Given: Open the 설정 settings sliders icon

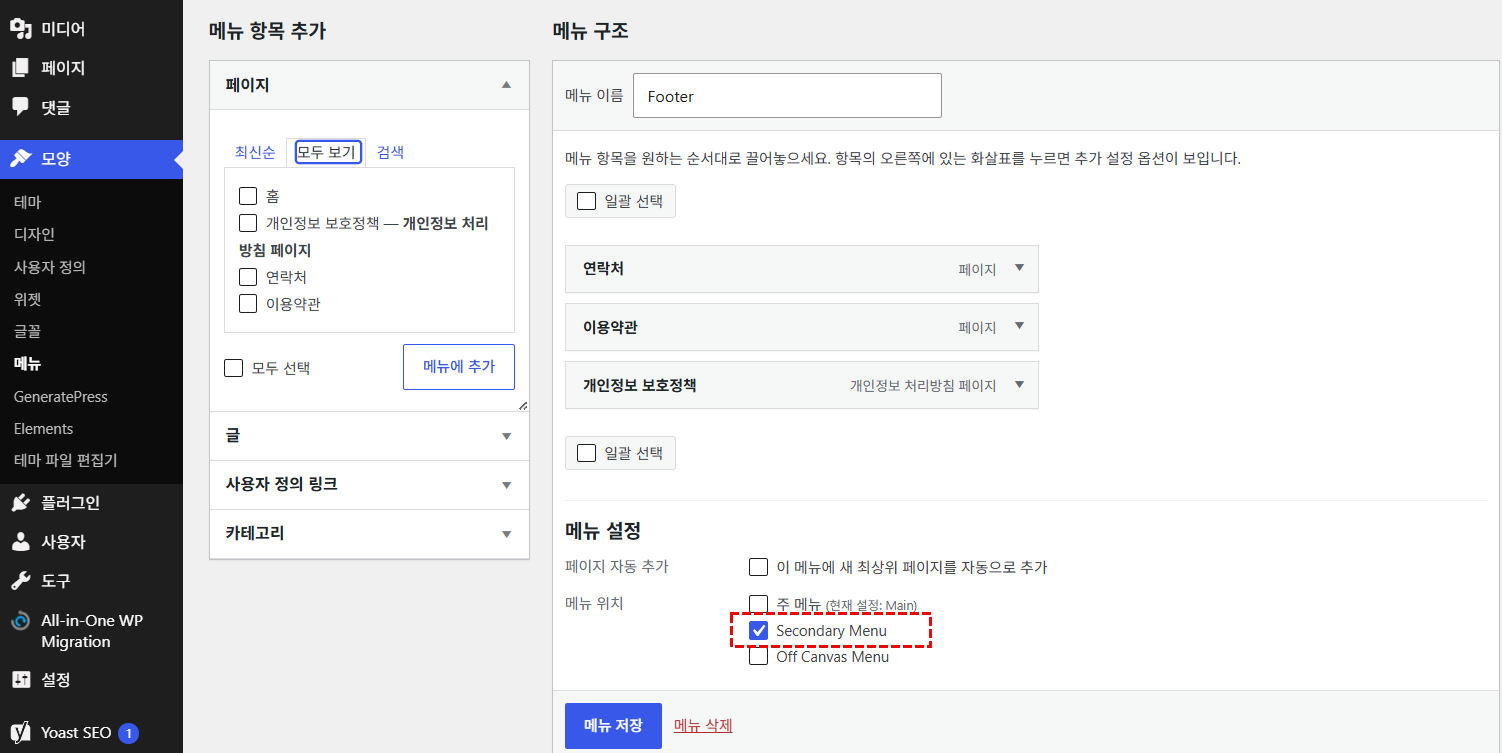Looking at the screenshot, I should [21, 680].
